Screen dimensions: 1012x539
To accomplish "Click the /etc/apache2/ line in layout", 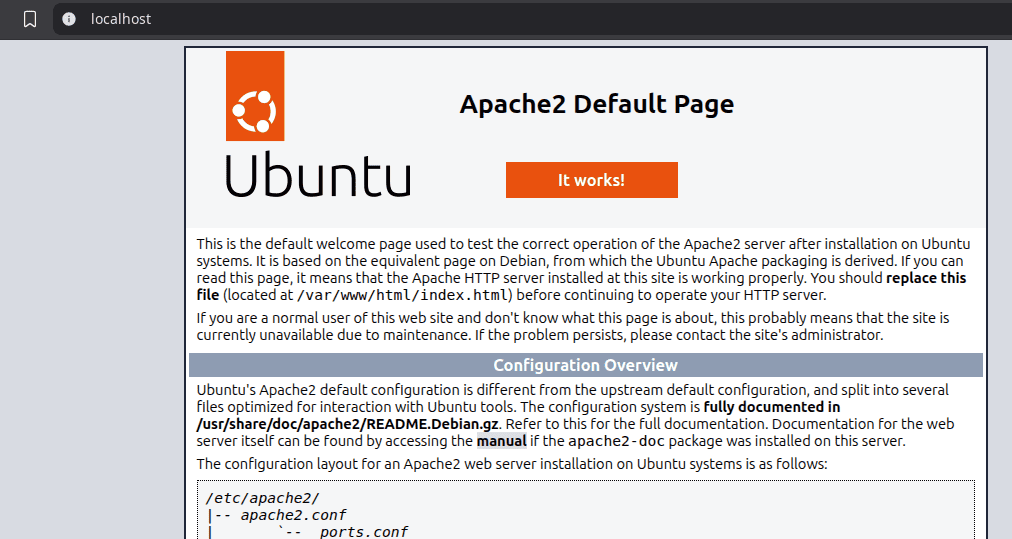I will point(262,498).
